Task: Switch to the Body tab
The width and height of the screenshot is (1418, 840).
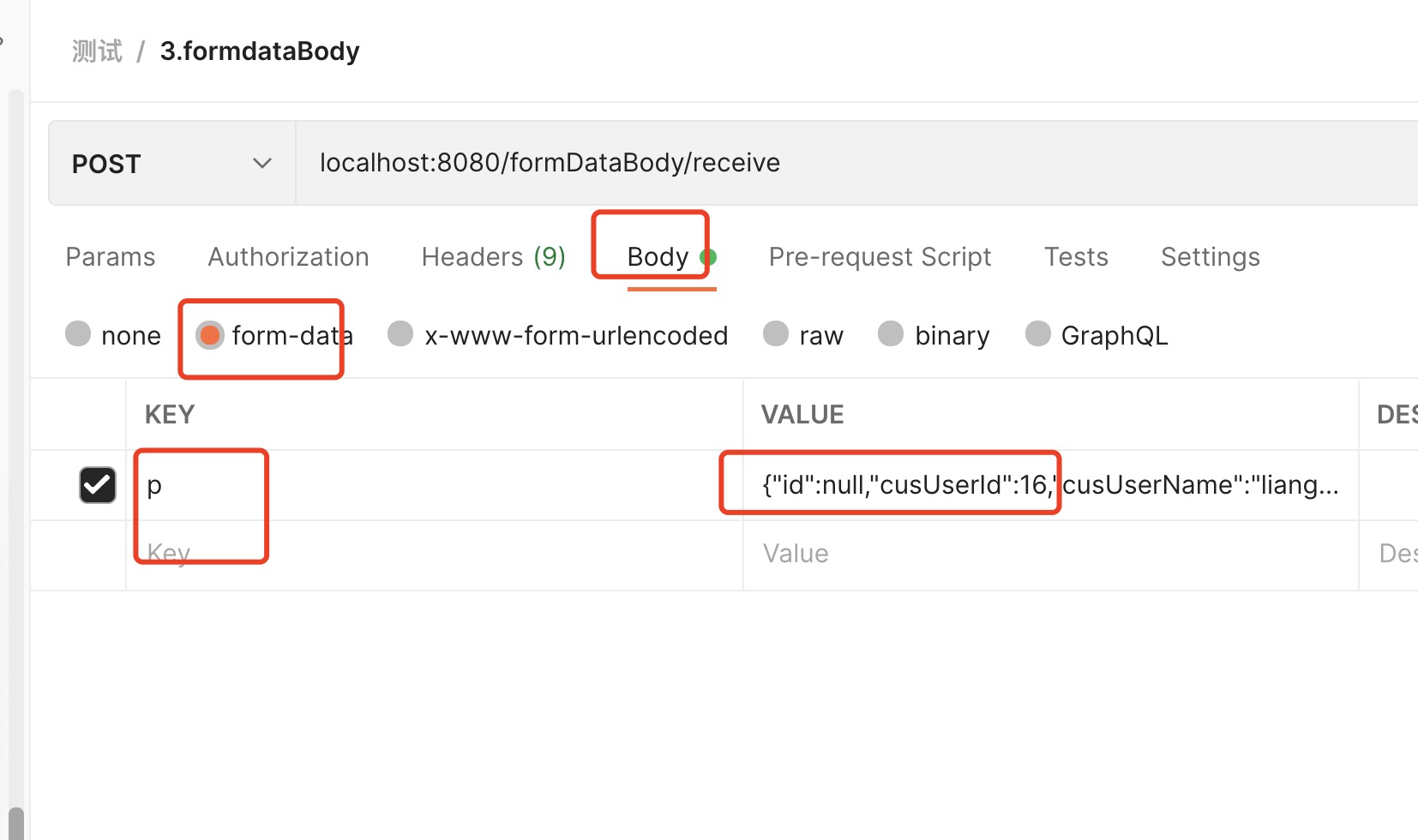Action: point(657,256)
